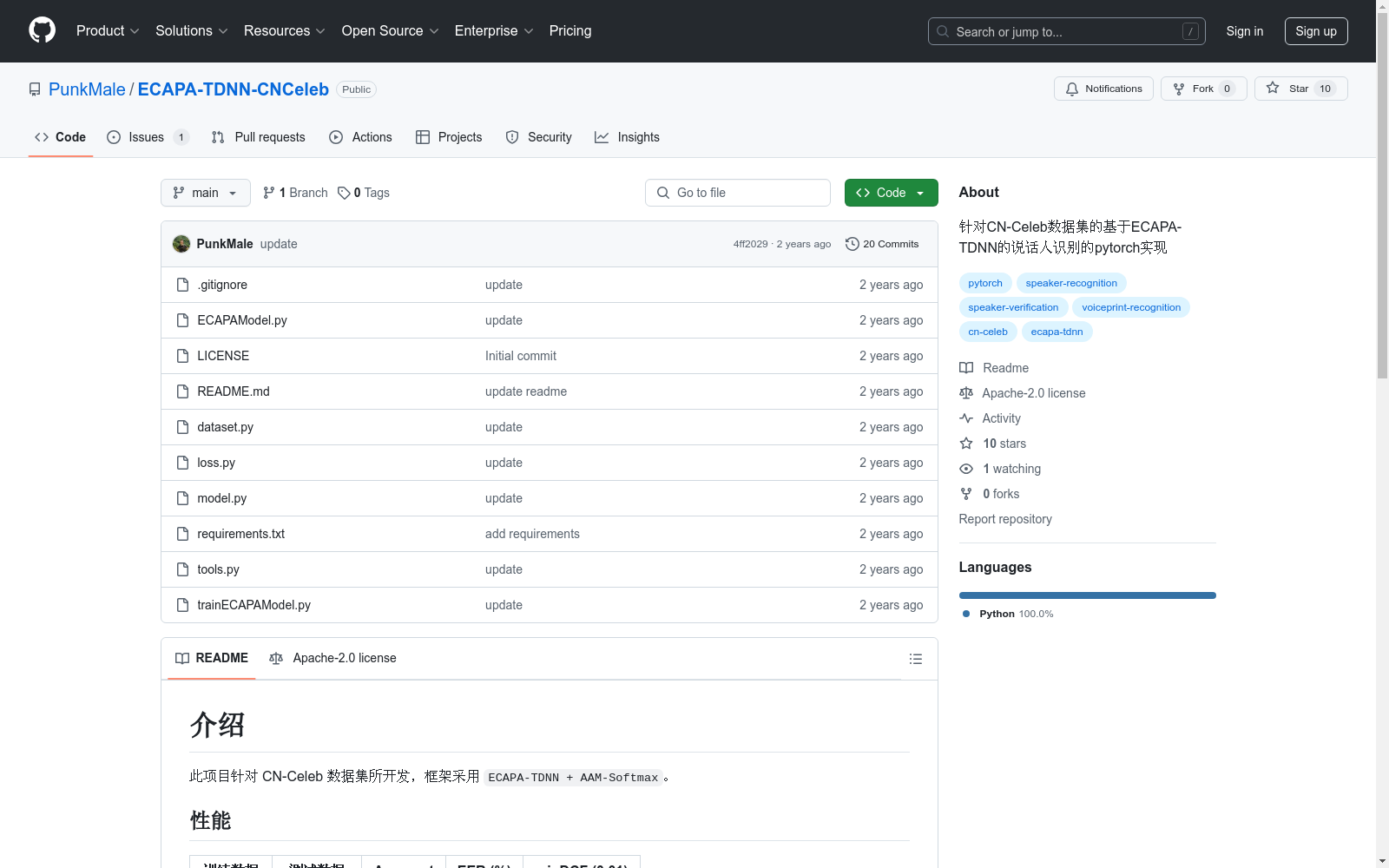
Task: Click the file icon for .gitignore
Action: (182, 285)
